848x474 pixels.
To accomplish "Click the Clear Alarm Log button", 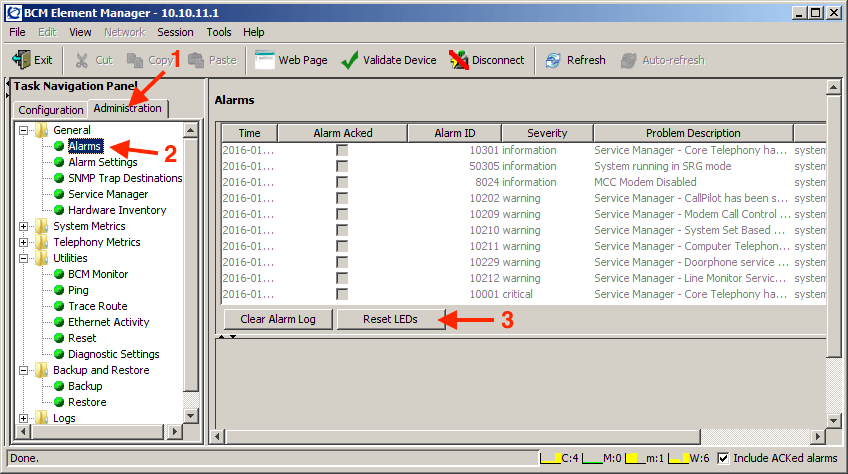I will [x=278, y=319].
